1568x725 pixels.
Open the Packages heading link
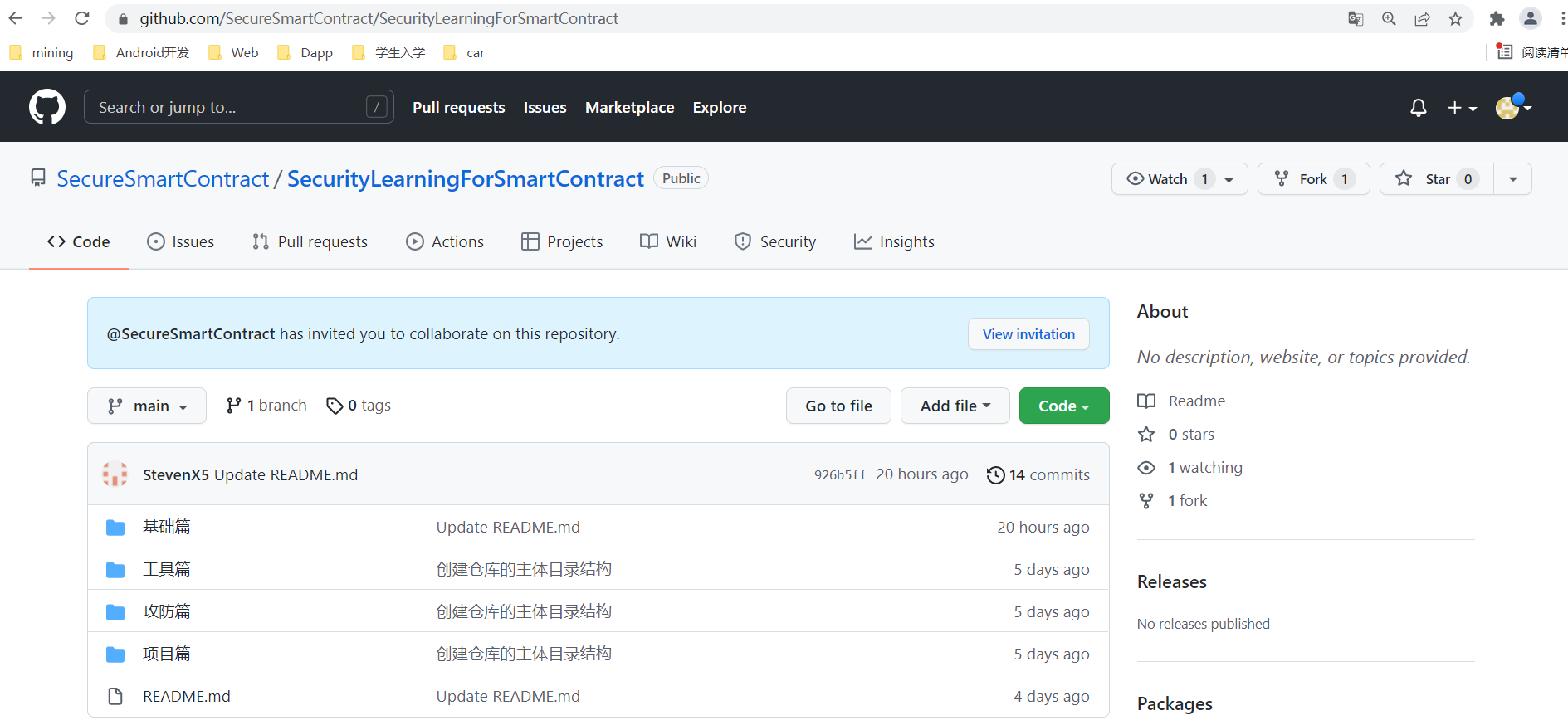click(1175, 703)
